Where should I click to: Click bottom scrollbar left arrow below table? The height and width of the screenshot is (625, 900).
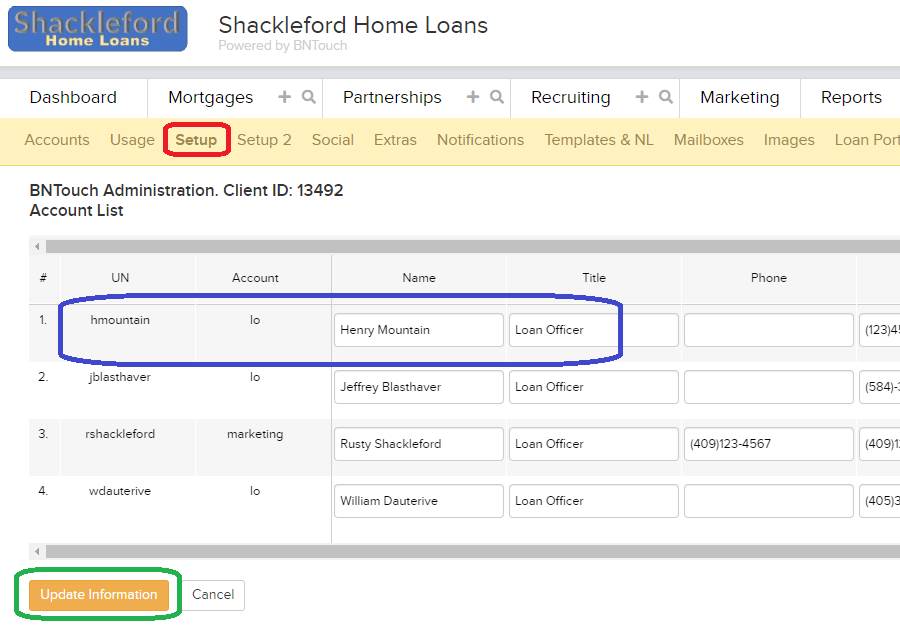click(37, 552)
